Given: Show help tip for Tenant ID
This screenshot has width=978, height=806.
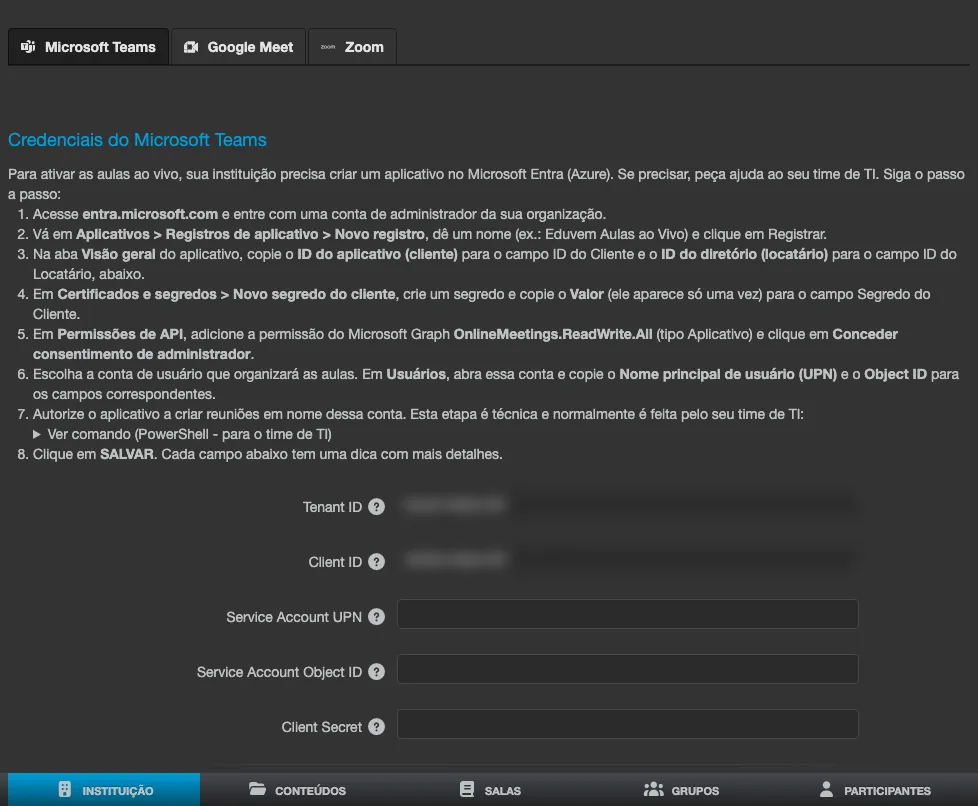Looking at the screenshot, I should tap(376, 507).
